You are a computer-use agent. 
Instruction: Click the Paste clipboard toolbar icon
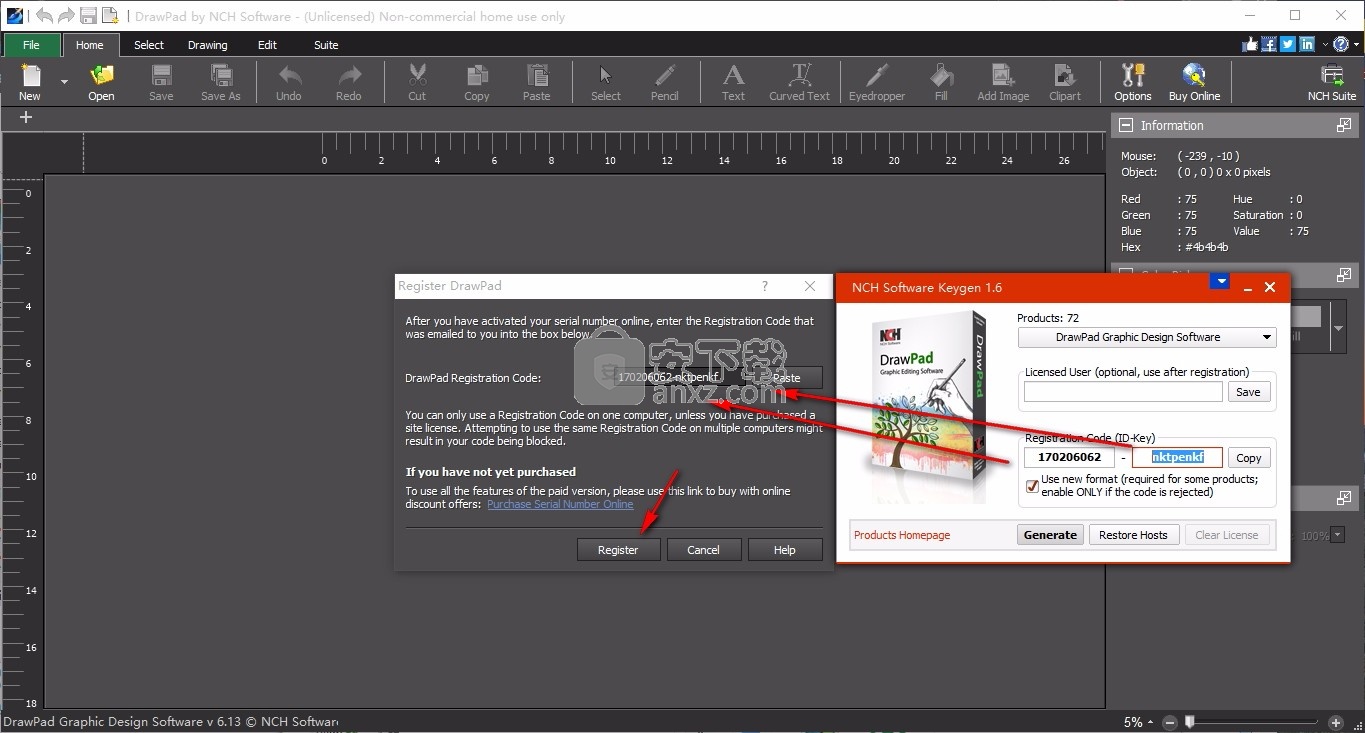point(537,82)
